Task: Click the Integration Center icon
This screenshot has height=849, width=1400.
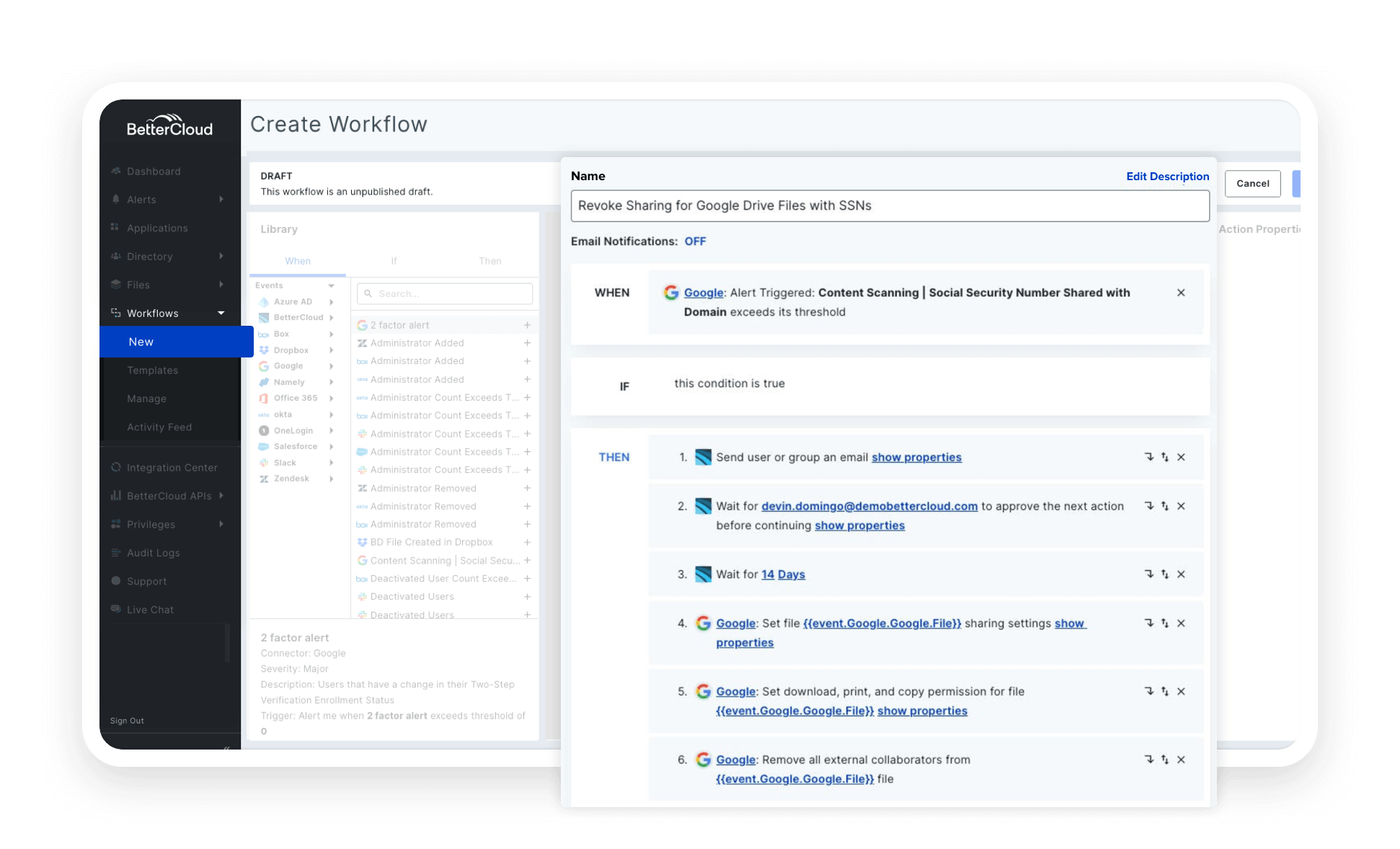Action: (115, 467)
